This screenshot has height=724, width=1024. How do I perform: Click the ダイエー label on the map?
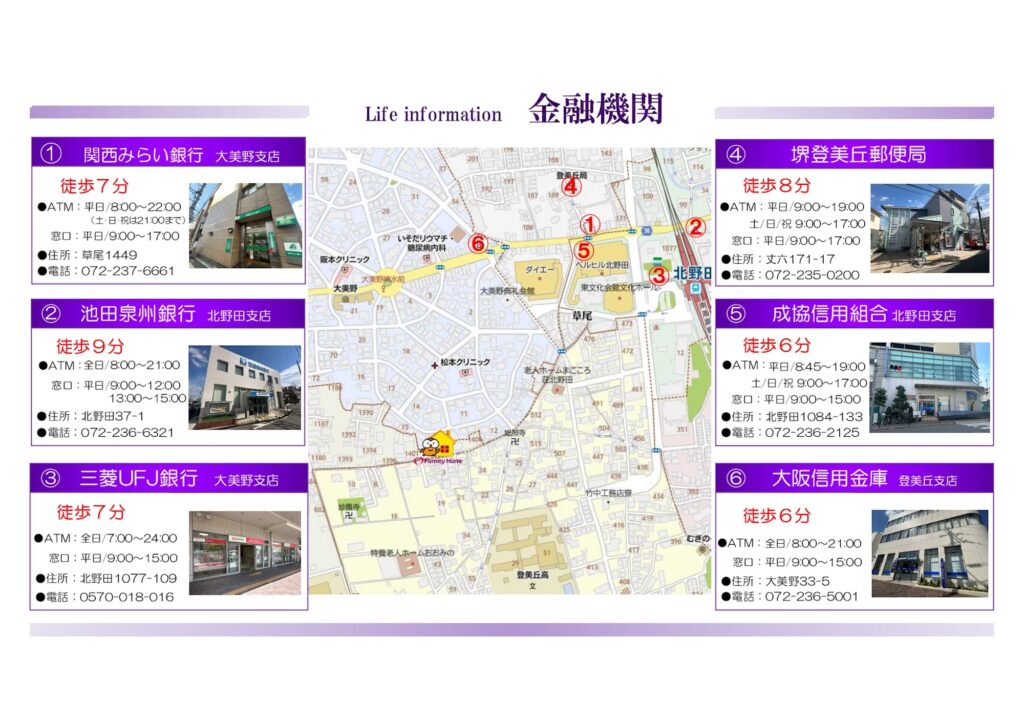pos(540,270)
